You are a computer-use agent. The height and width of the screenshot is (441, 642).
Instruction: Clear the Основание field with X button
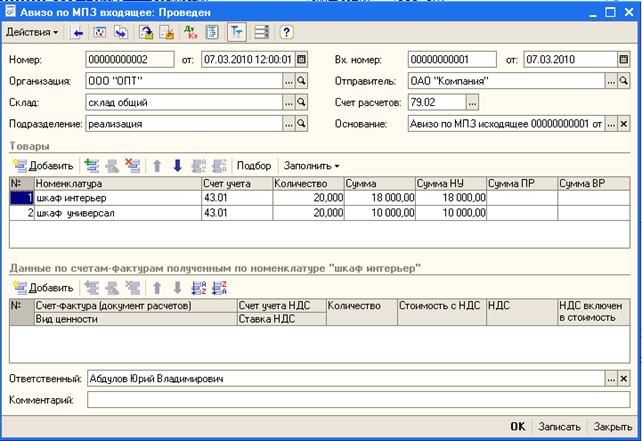point(624,125)
